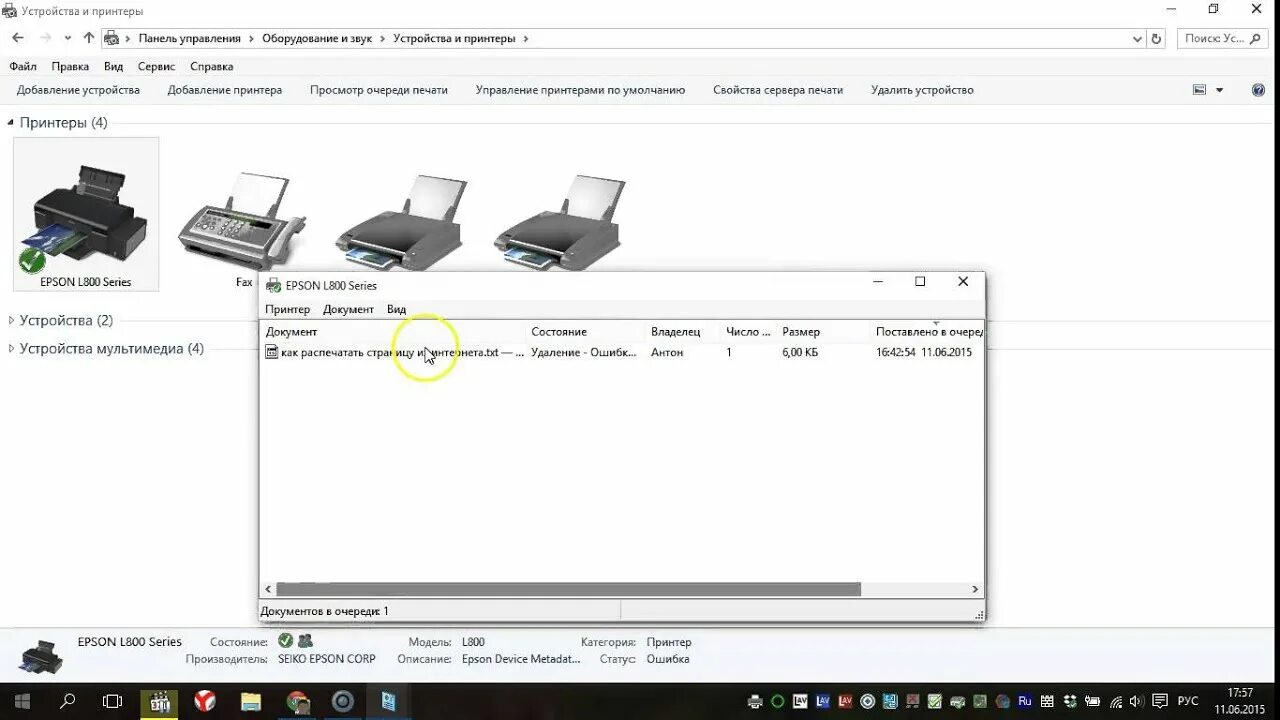Viewport: 1280px width, 720px height.
Task: Click the printer icon in the EPSON queue title bar
Action: (x=273, y=285)
